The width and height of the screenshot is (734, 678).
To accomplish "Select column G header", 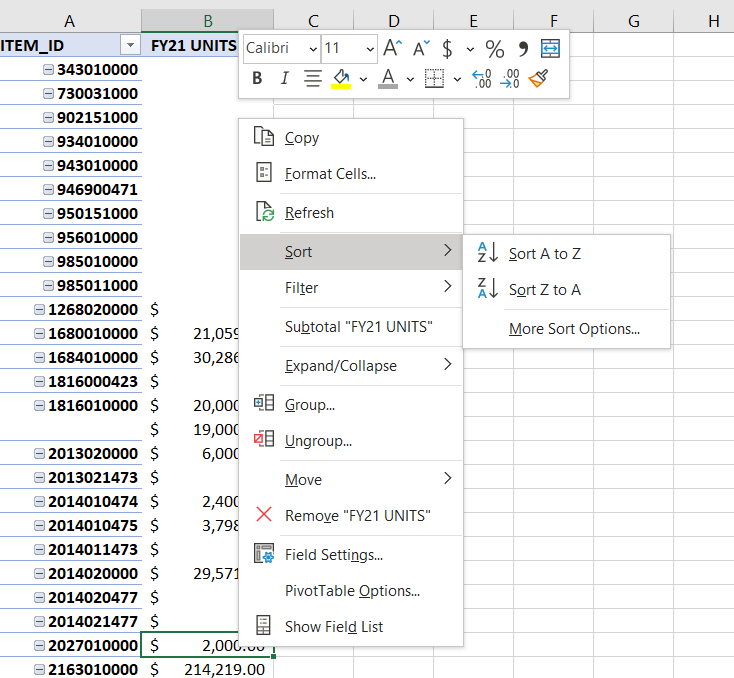I will (633, 21).
